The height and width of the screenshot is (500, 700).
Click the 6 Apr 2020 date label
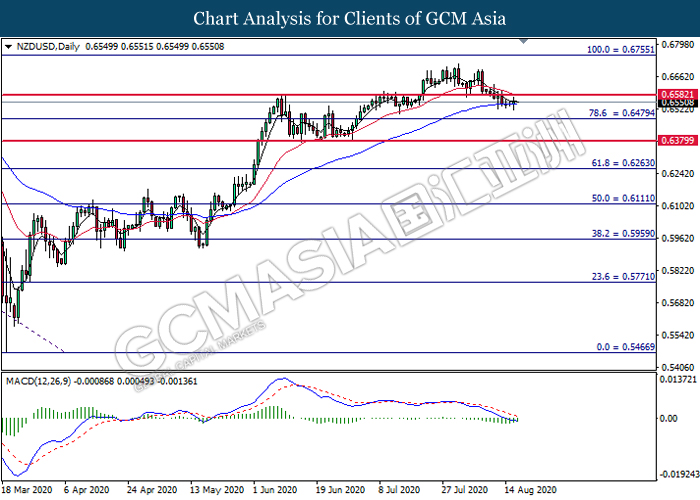[x=87, y=490]
